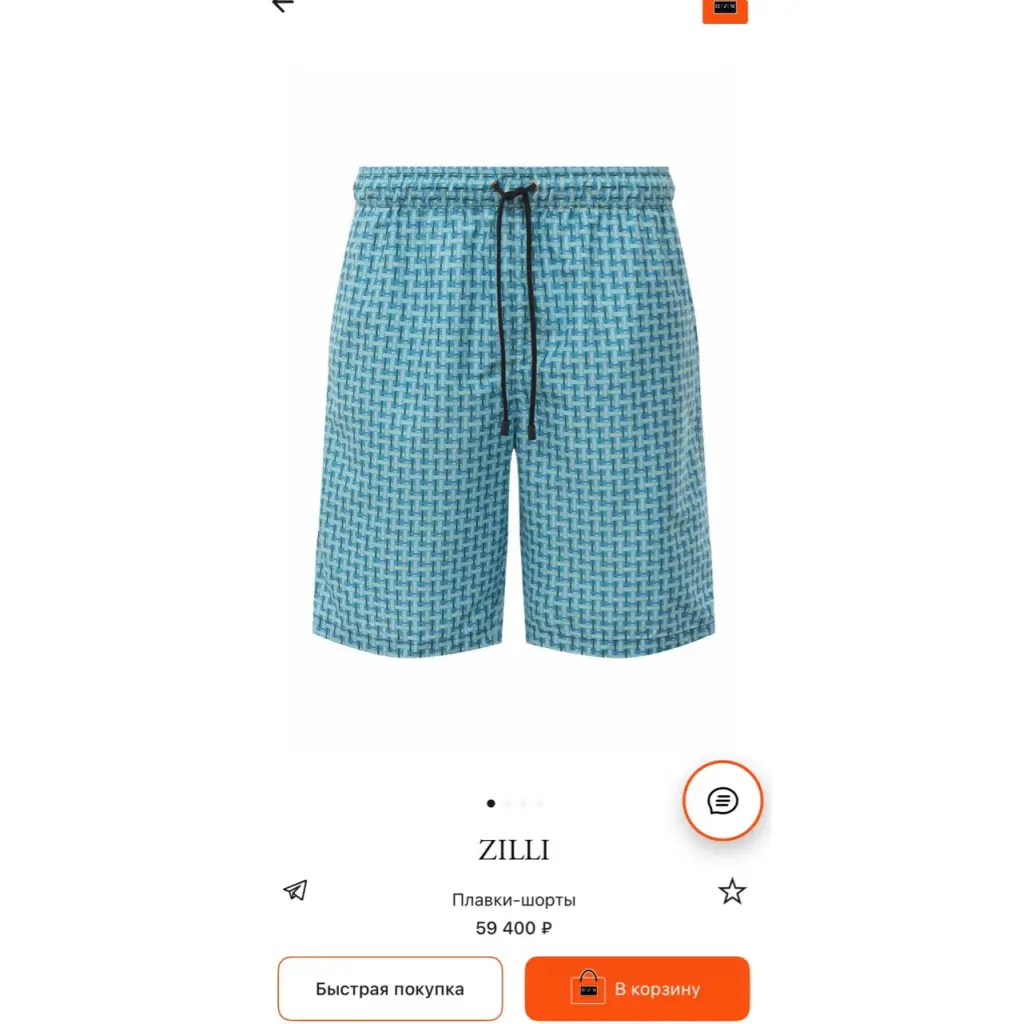
Task: Select the first active image indicator dot
Action: (x=491, y=803)
